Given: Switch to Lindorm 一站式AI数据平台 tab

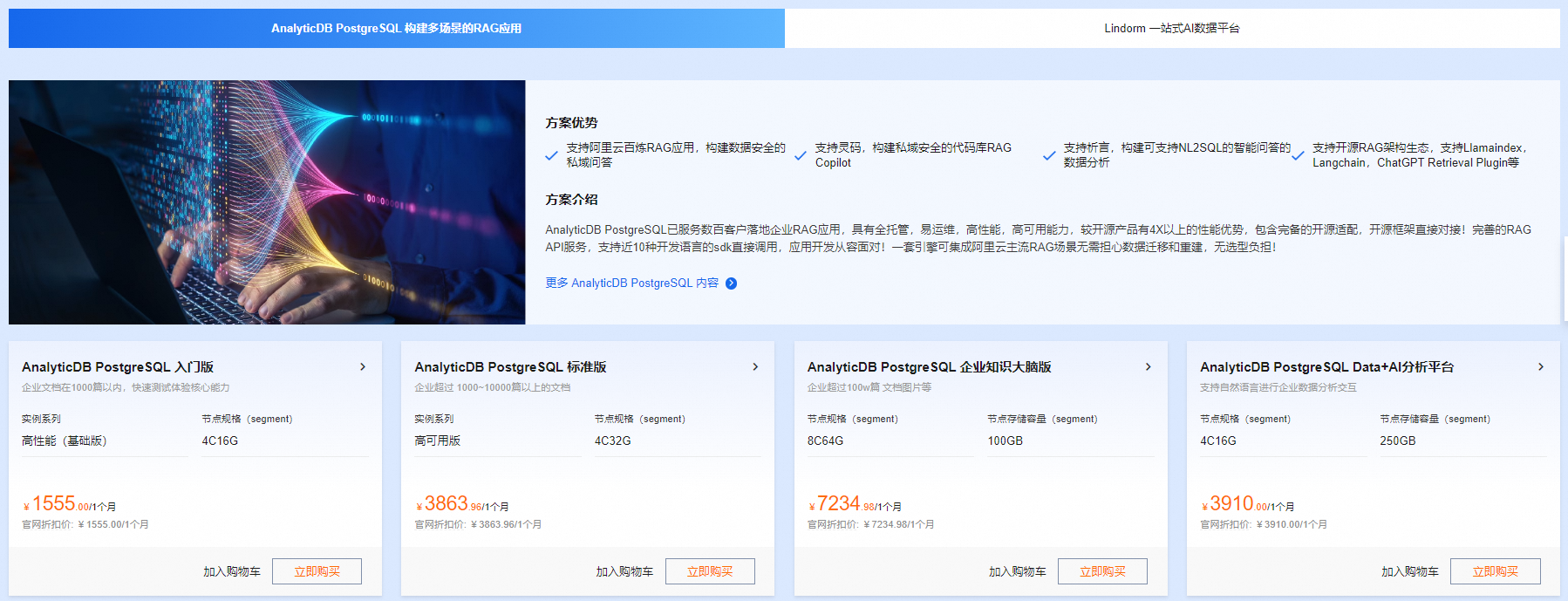Looking at the screenshot, I should tap(1172, 28).
